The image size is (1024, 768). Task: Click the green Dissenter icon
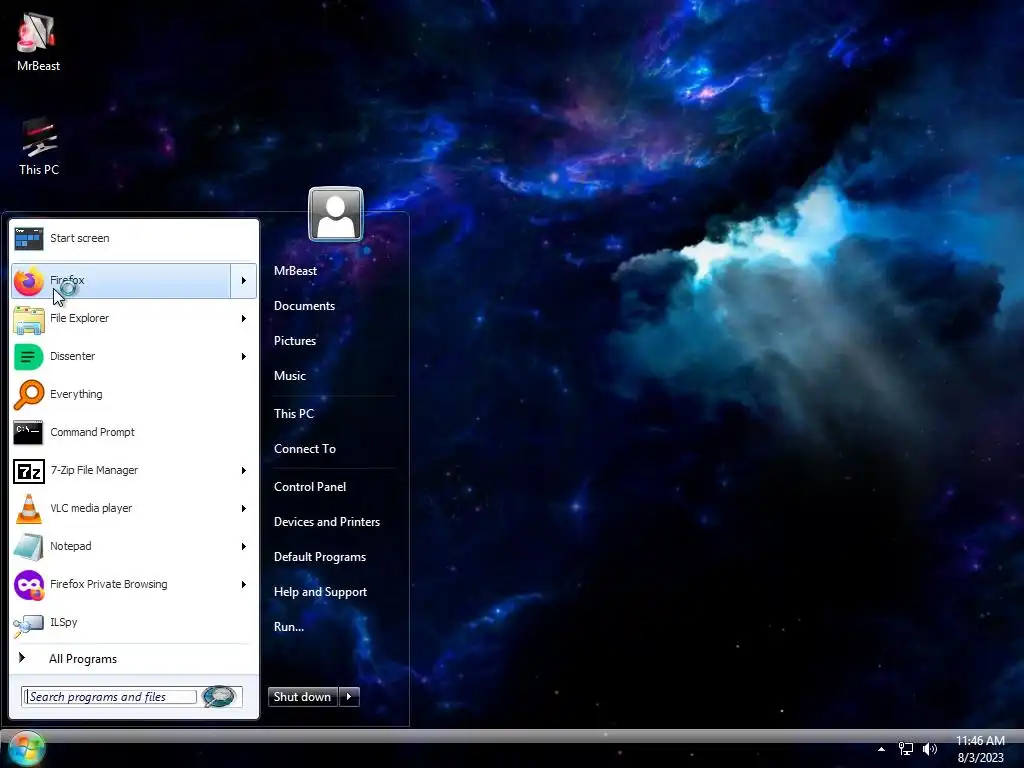(29, 357)
